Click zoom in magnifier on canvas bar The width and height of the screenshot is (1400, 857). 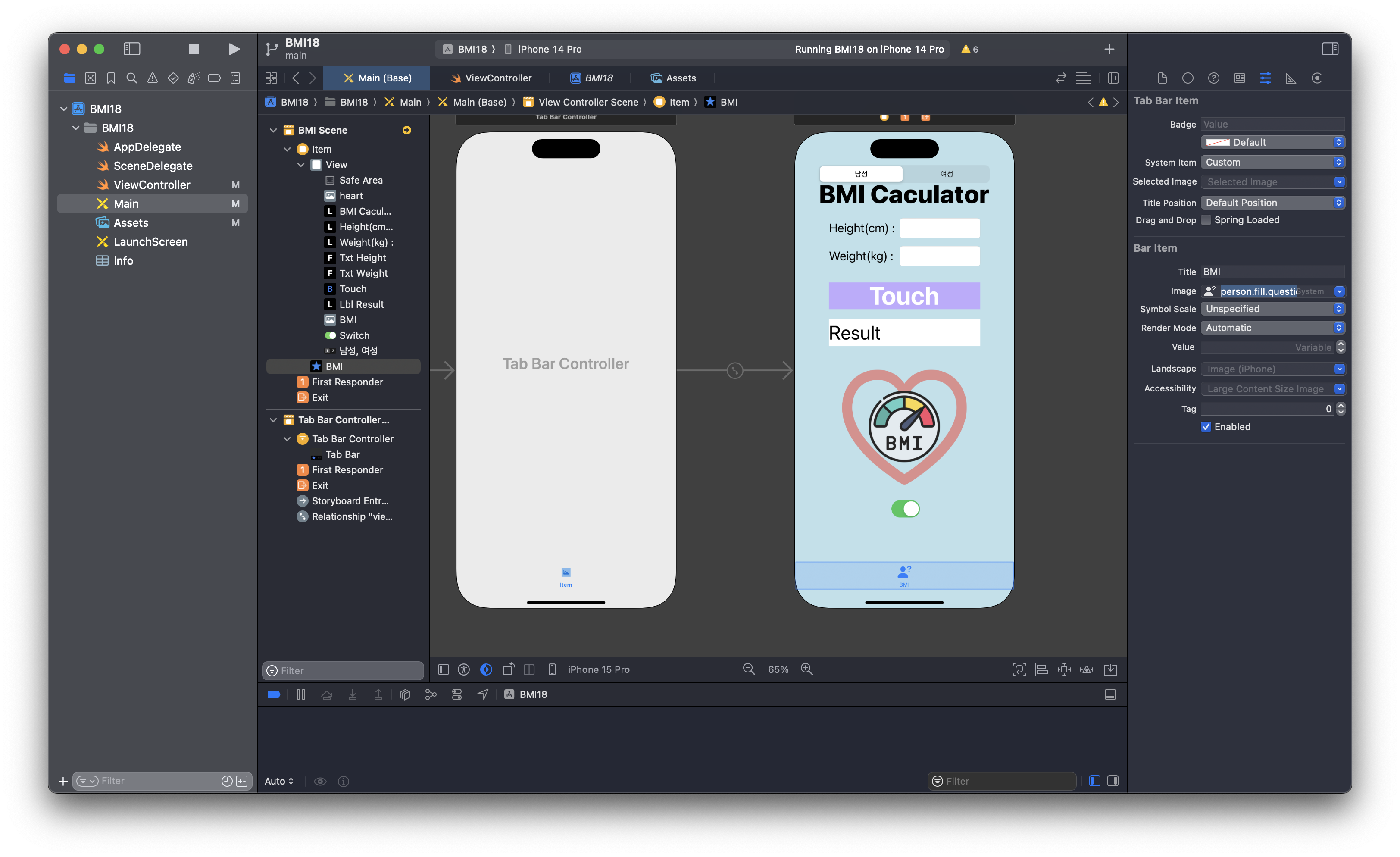pos(806,669)
